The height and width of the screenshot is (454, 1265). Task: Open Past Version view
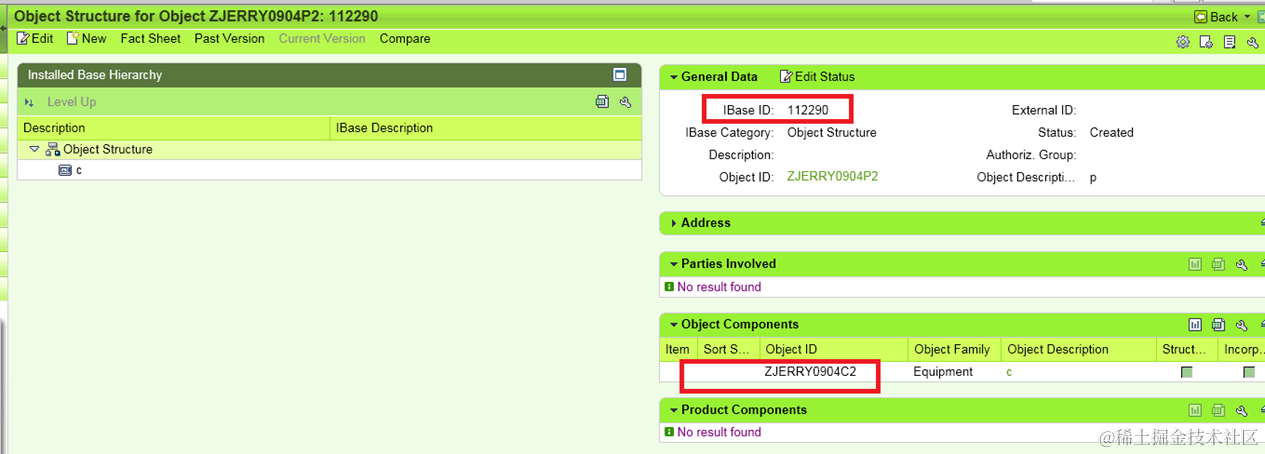tap(229, 39)
